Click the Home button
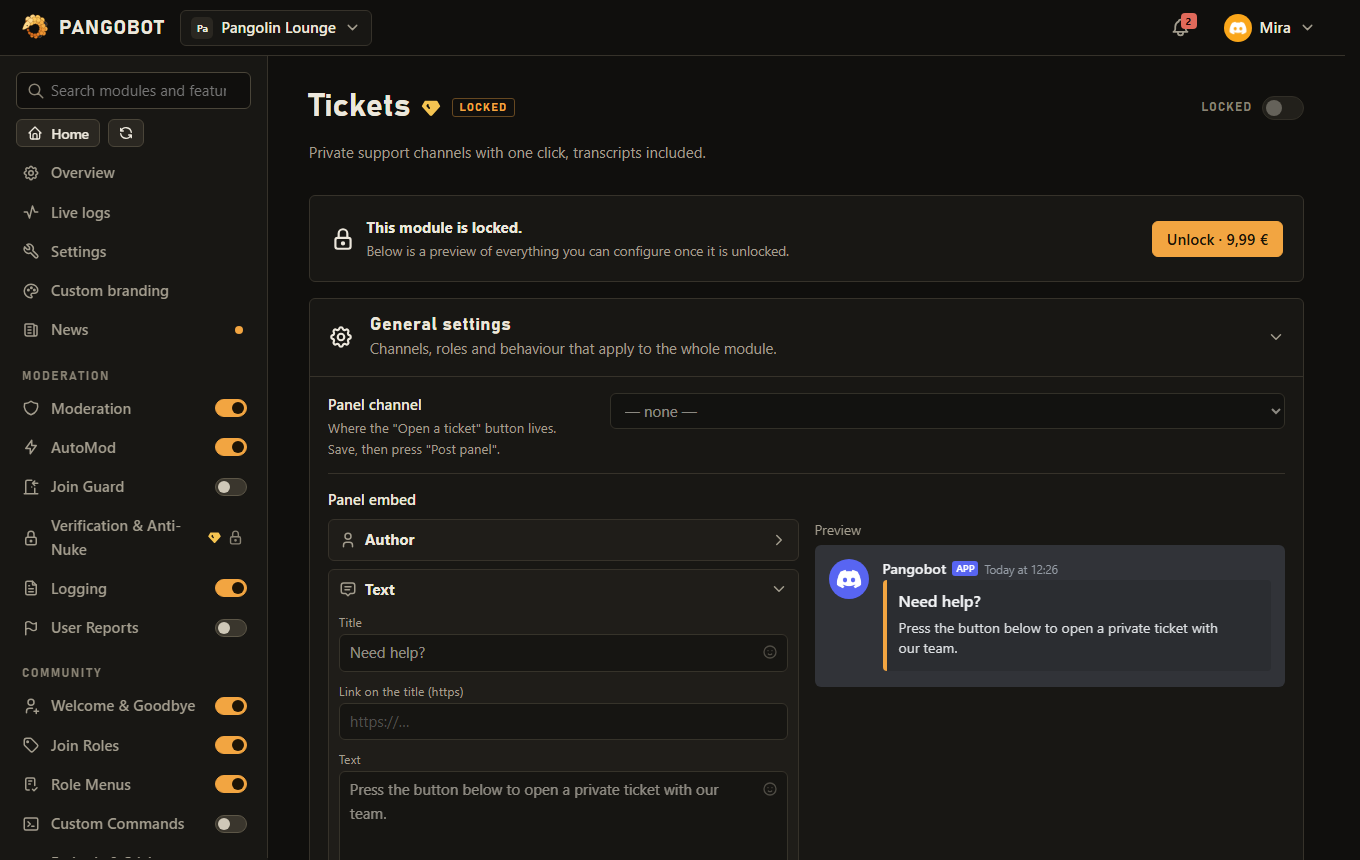 (58, 133)
